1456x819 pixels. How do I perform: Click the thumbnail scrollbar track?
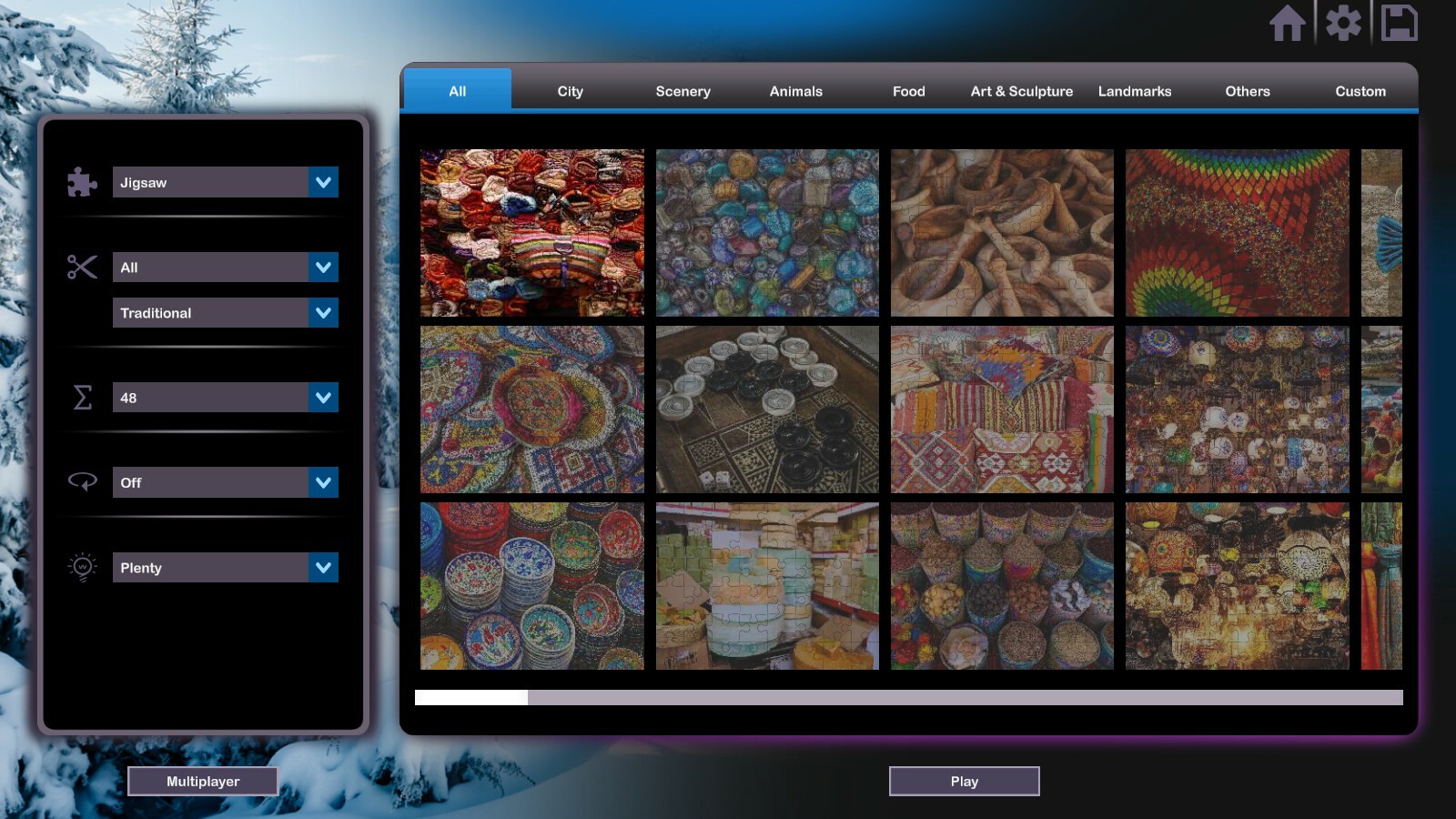click(x=910, y=697)
